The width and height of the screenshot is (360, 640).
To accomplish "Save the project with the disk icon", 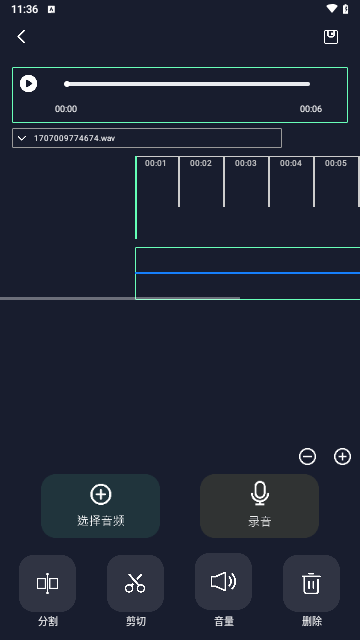I will tap(331, 37).
